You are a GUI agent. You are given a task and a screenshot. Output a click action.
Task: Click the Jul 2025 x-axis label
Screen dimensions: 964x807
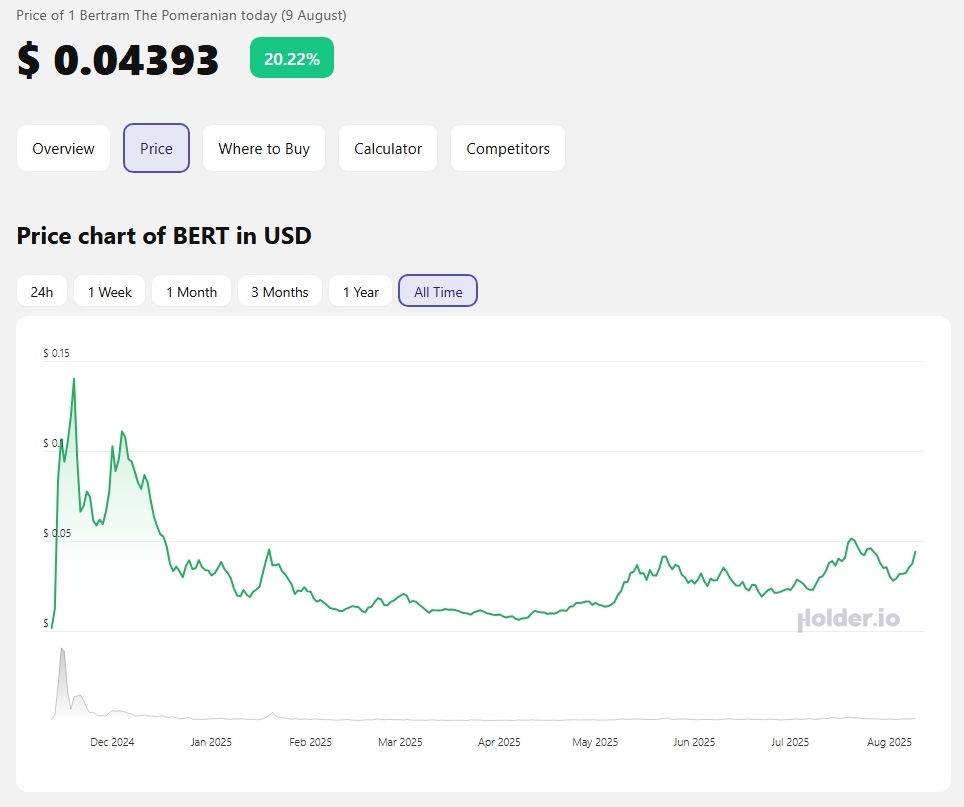point(790,742)
